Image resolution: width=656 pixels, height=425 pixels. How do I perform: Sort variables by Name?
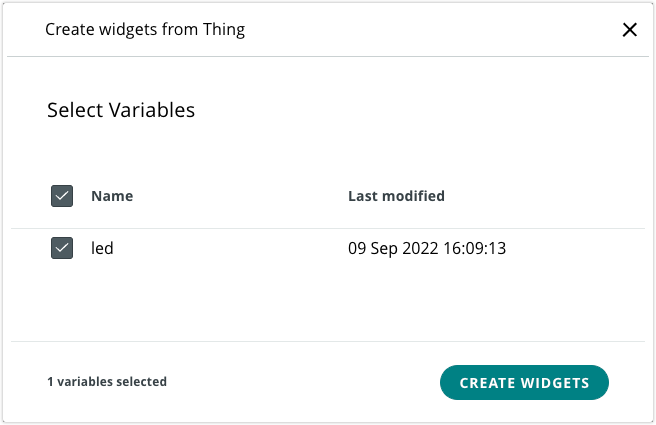112,196
